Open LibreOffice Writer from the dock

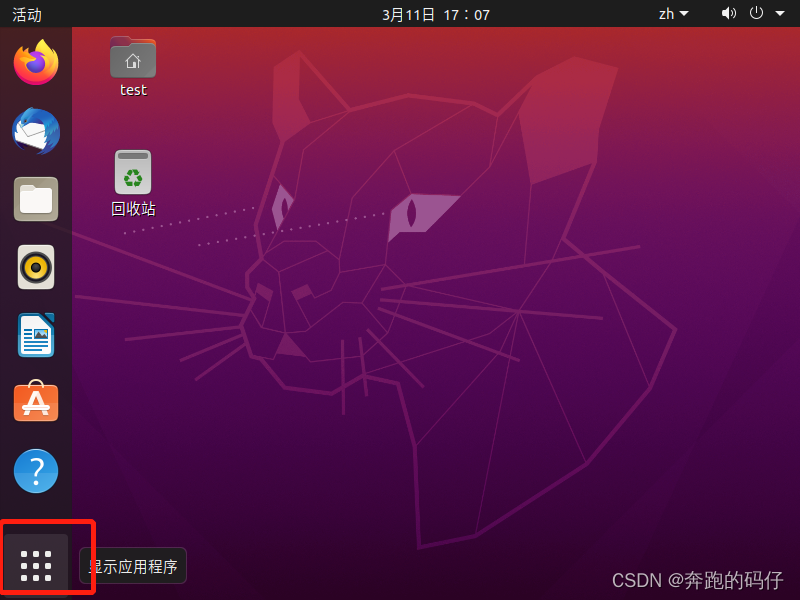pos(36,335)
